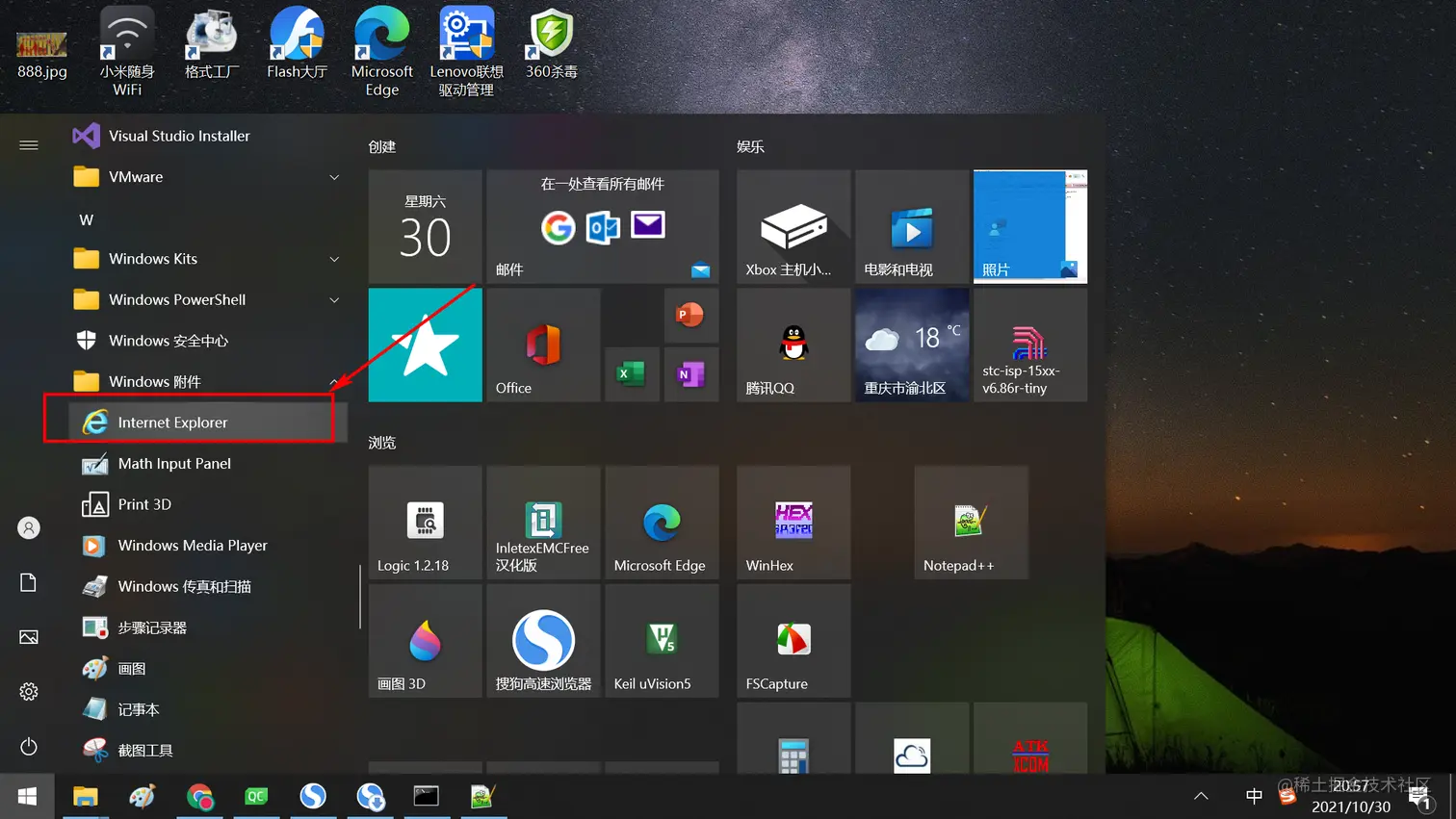This screenshot has height=819, width=1456.
Task: Open Pictures from Start sidebar
Action: 29,637
